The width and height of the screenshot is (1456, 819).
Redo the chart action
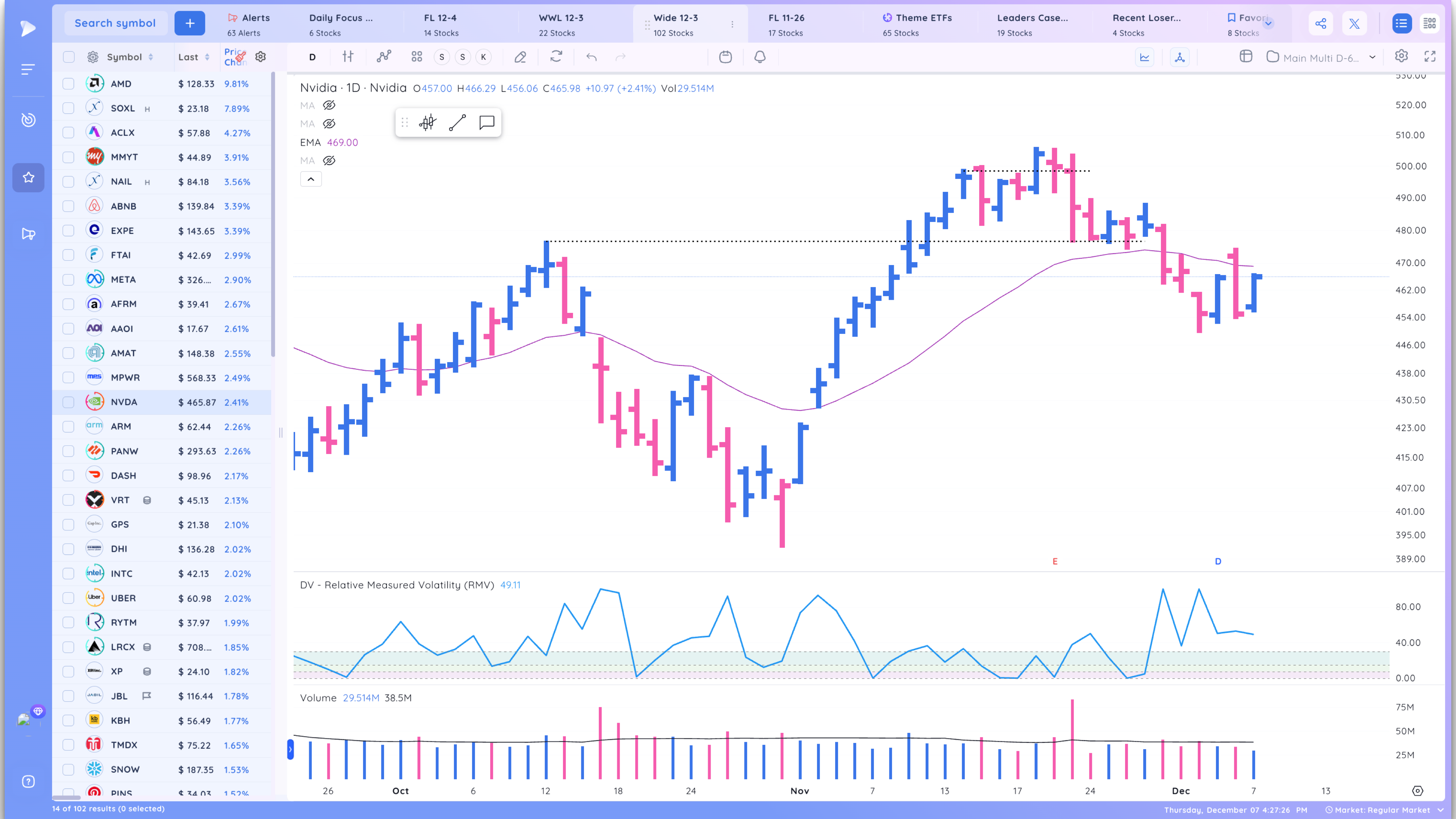click(620, 56)
